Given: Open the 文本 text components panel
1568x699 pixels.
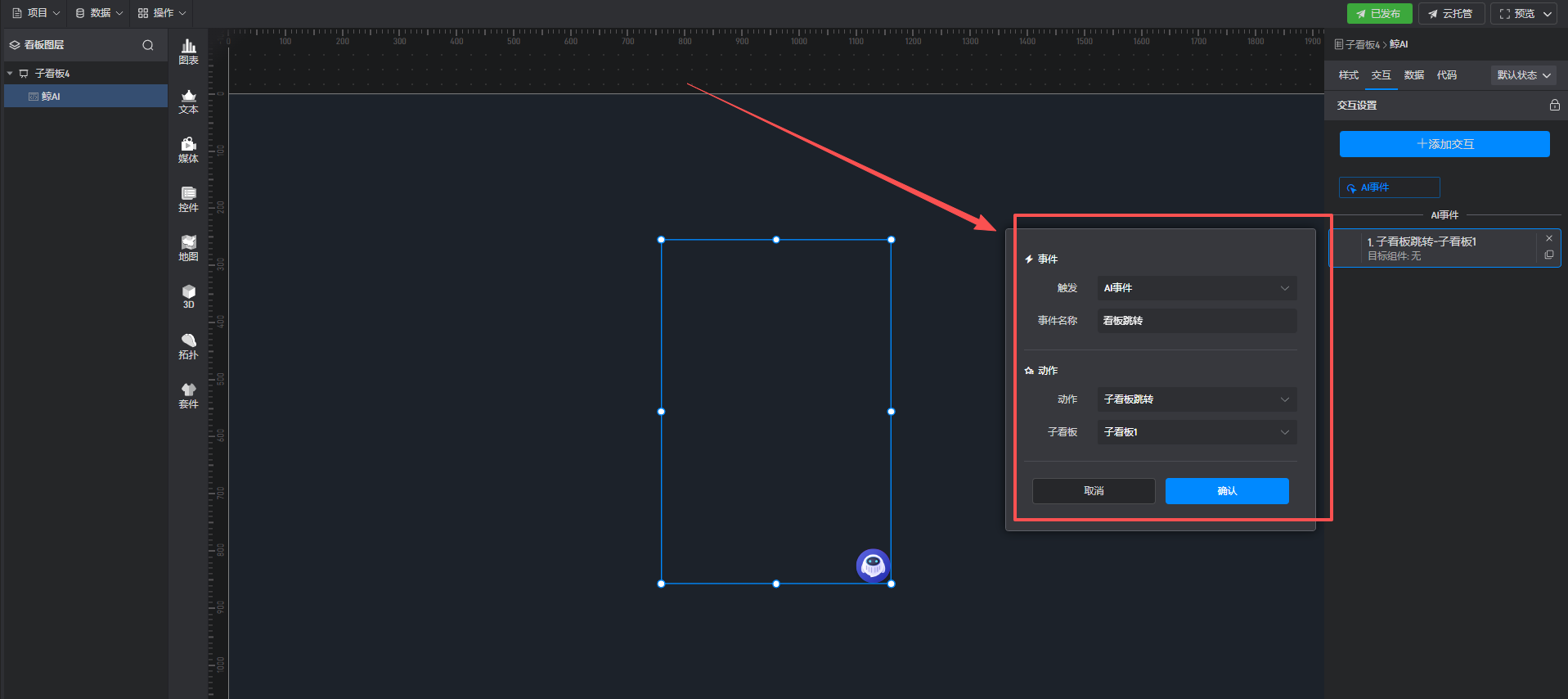Looking at the screenshot, I should click(188, 101).
